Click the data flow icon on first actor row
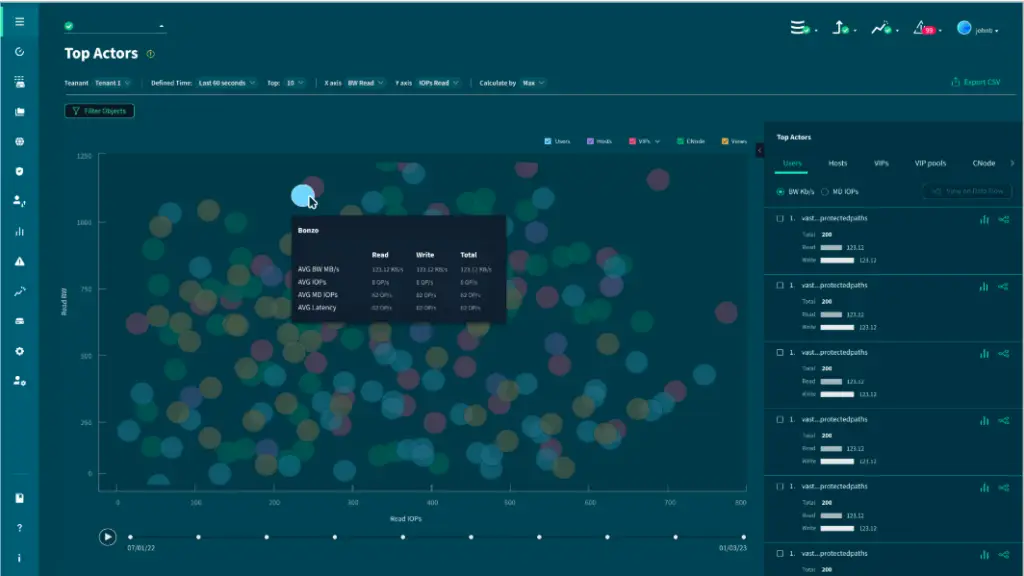This screenshot has width=1024, height=576. [1003, 219]
